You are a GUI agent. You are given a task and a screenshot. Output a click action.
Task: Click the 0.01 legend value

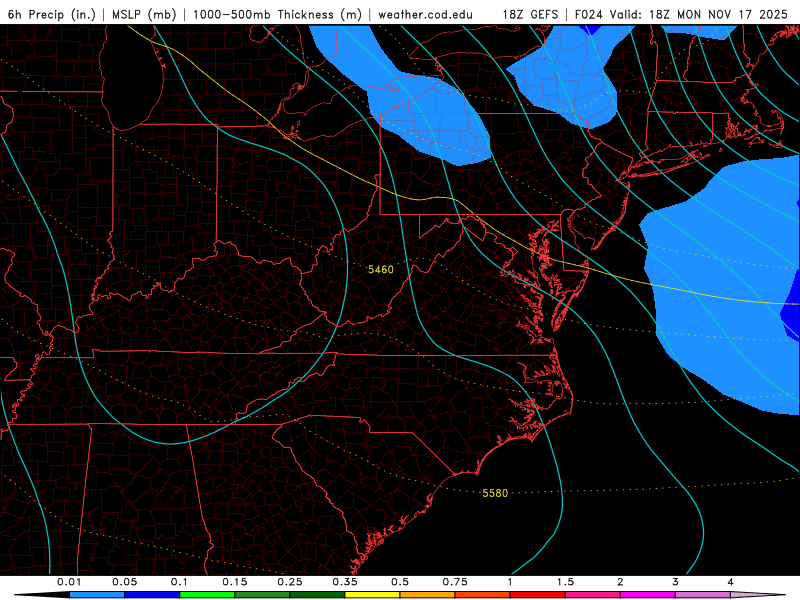coord(69,582)
